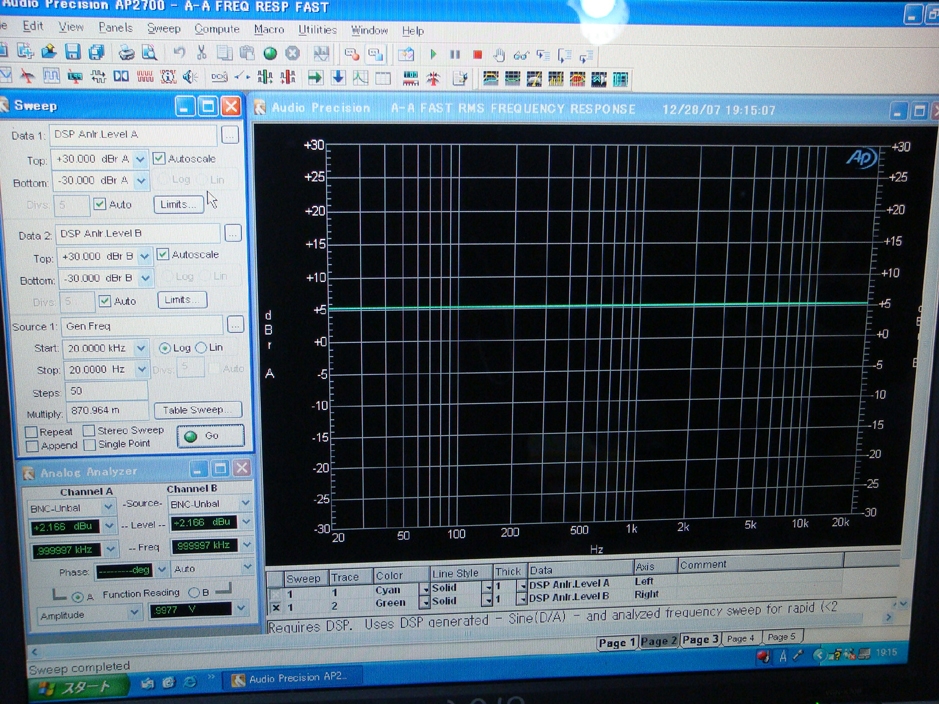Stop macro with red square icon
This screenshot has height=704, width=939.
pyautogui.click(x=477, y=55)
